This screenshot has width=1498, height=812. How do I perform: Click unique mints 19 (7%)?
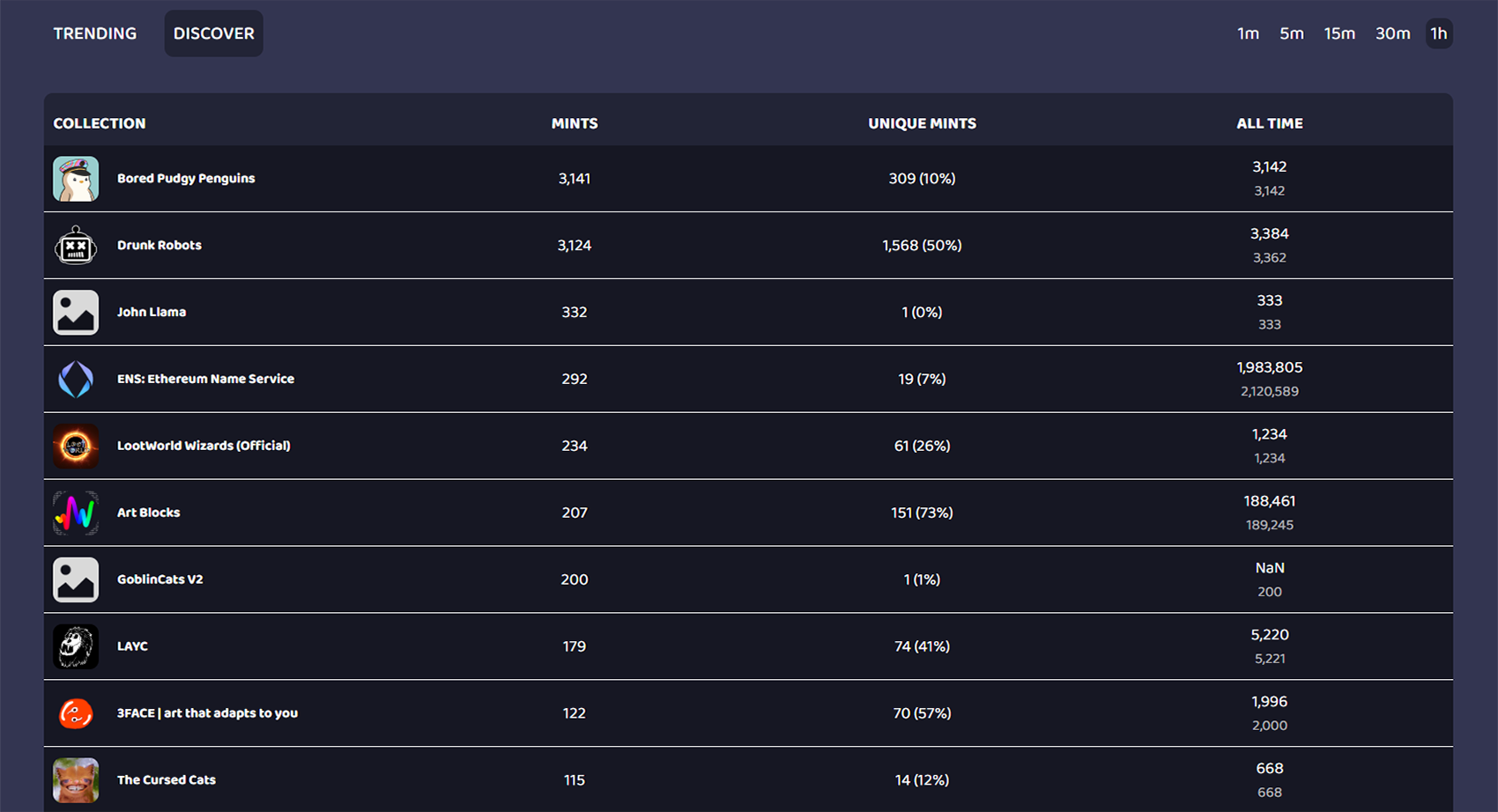923,380
